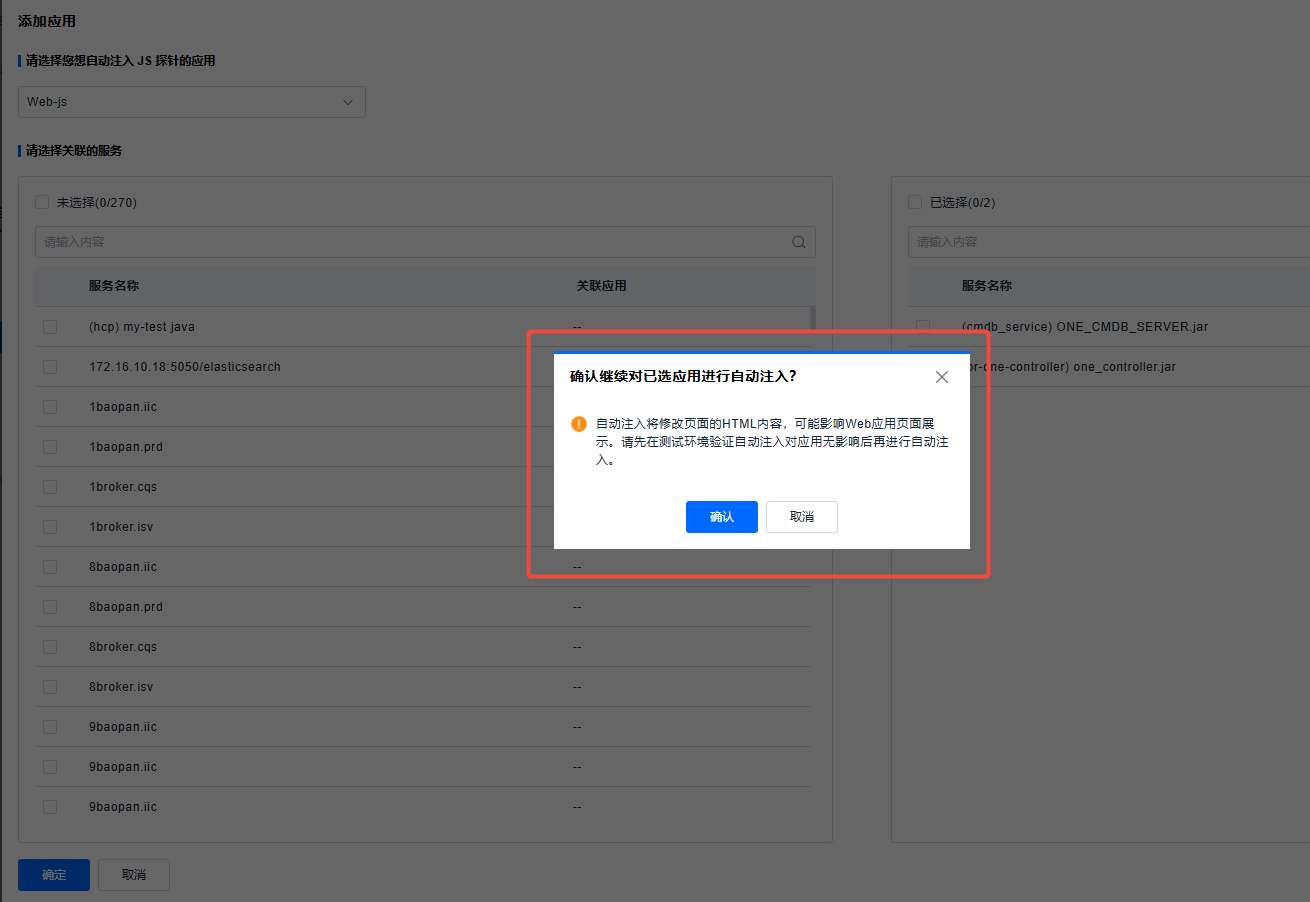Tick the 1broker.cqs service checkbox

point(50,487)
